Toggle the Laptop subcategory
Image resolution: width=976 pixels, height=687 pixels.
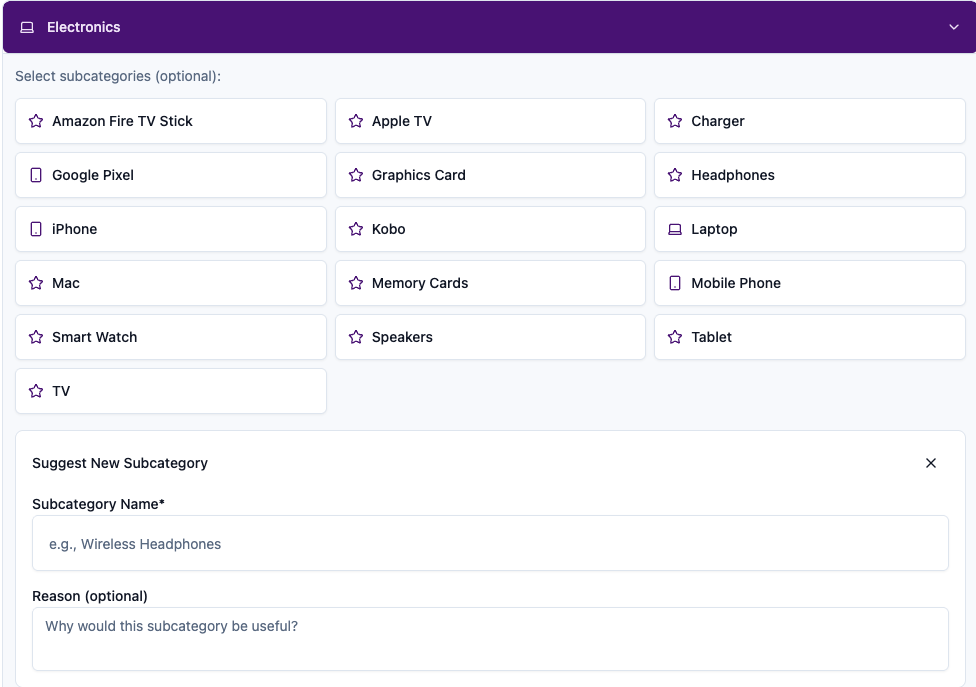810,230
